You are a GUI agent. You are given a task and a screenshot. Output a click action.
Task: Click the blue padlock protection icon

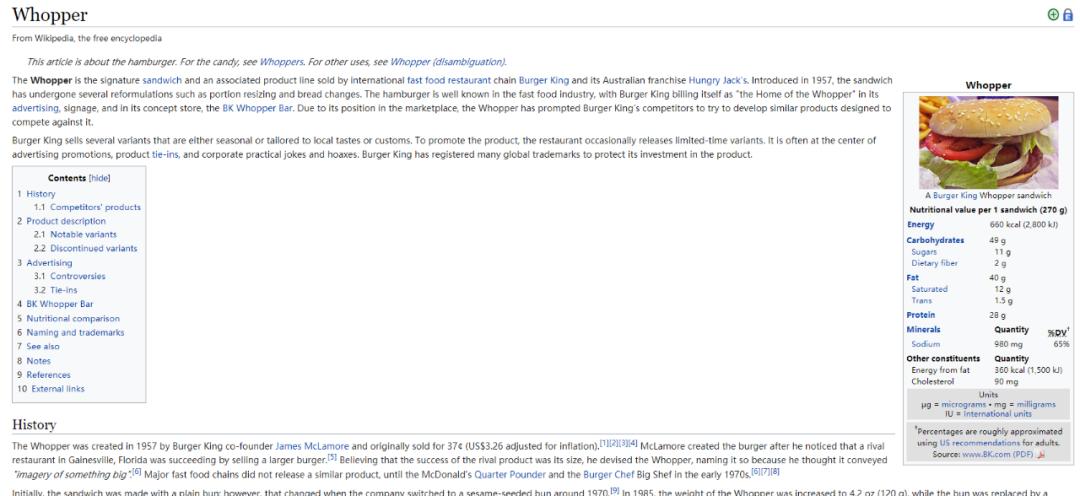1068,14
